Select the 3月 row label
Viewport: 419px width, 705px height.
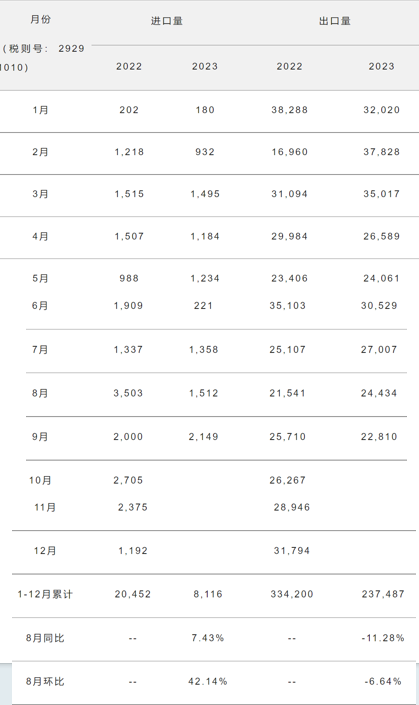point(40,194)
